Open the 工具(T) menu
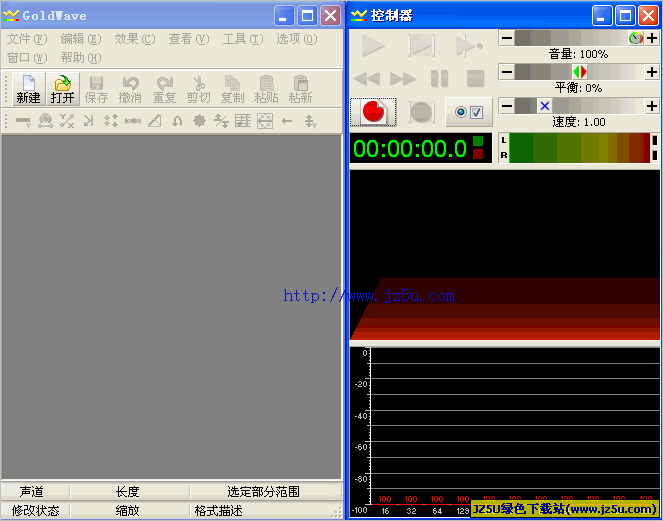663x521 pixels. click(x=243, y=39)
